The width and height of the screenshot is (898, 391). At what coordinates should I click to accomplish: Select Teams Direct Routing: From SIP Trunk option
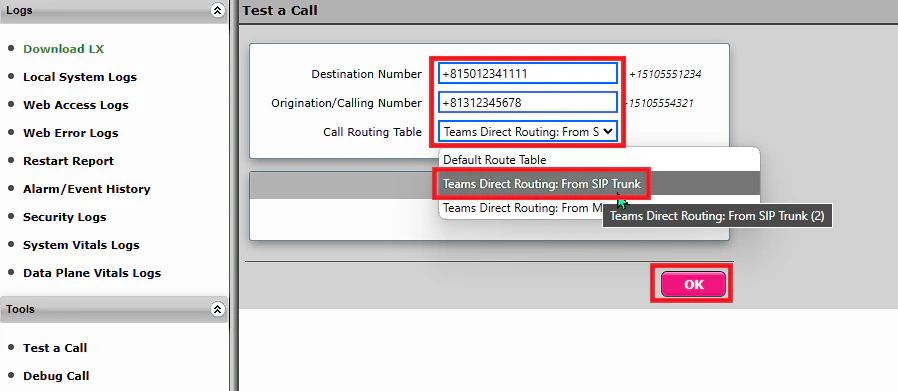[599, 184]
